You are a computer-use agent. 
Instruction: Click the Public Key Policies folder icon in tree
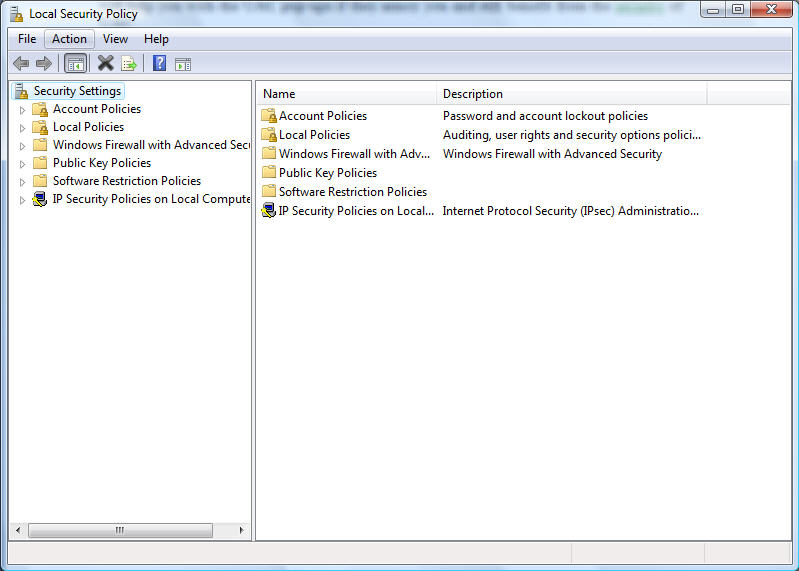pos(40,162)
